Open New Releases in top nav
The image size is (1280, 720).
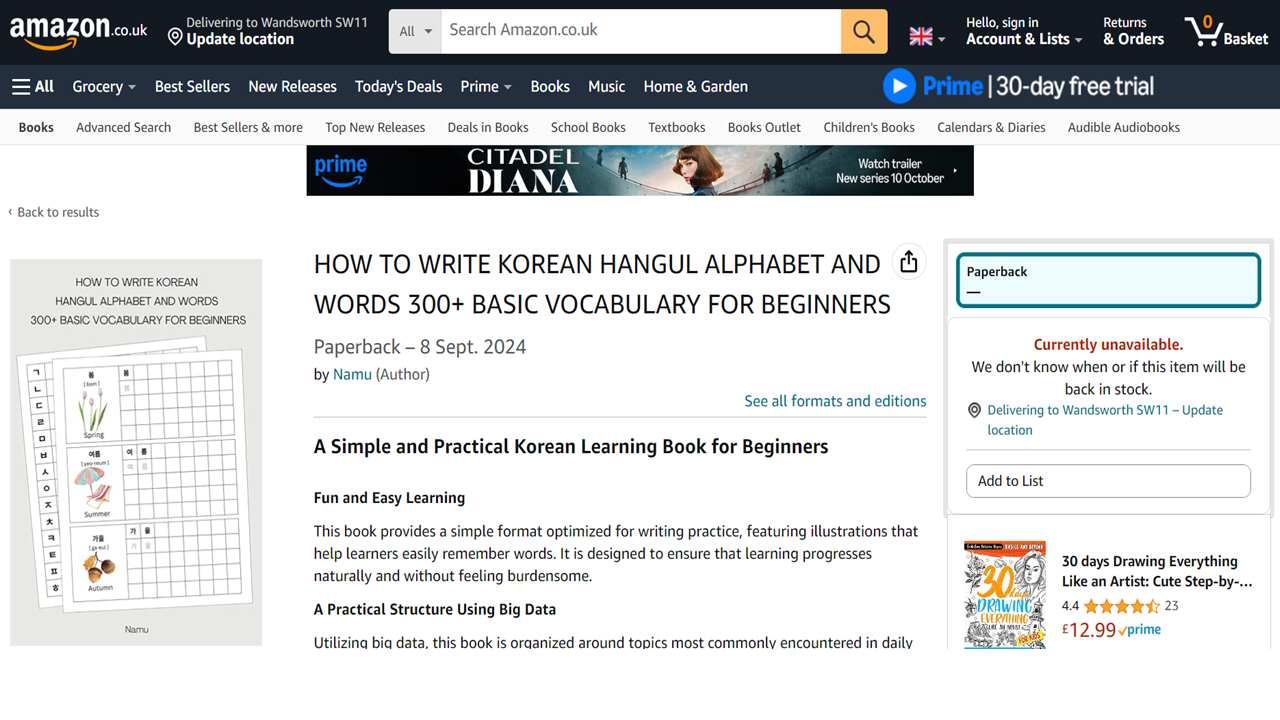click(x=292, y=87)
